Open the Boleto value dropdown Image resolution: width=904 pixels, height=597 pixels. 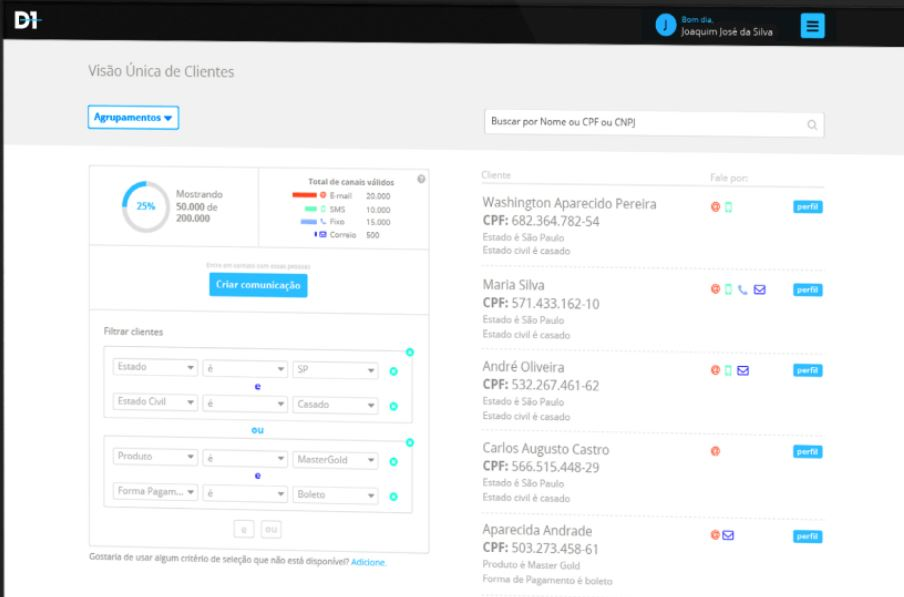pos(335,494)
